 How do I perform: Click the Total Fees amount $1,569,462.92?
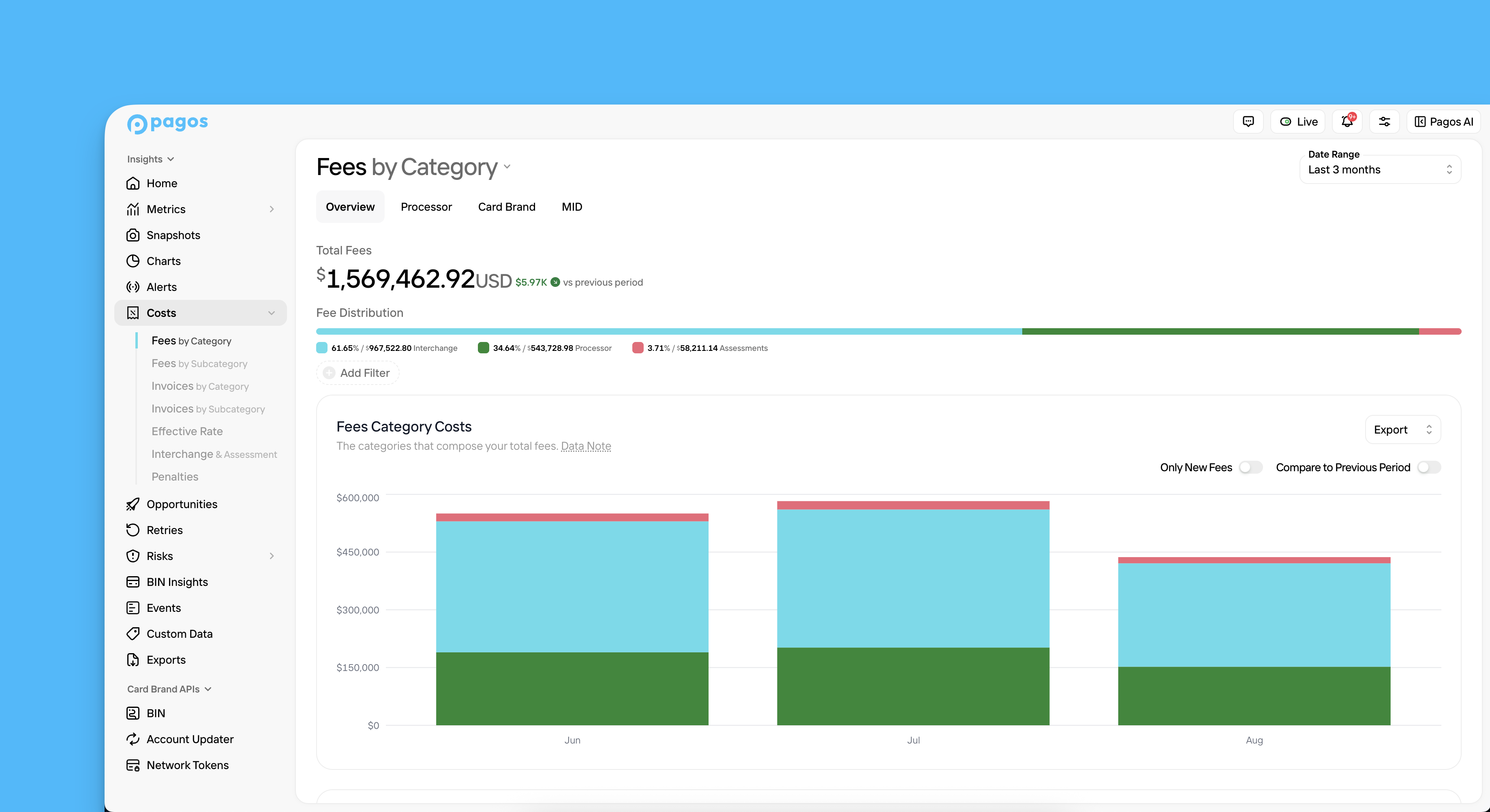pyautogui.click(x=396, y=279)
